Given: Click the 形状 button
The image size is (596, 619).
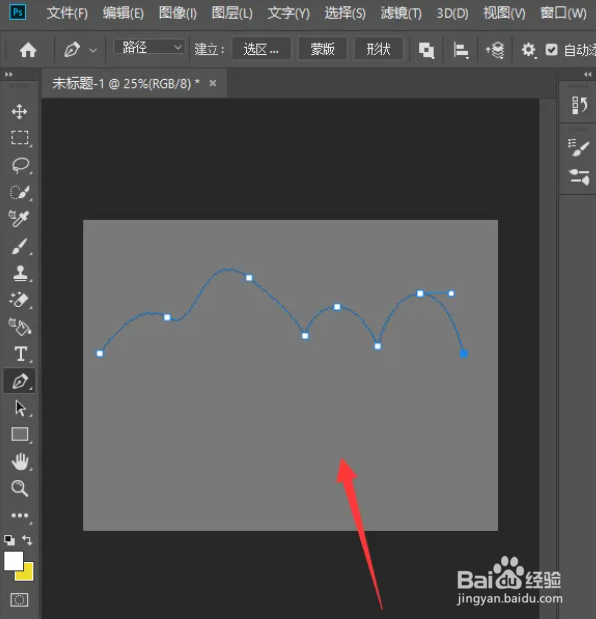Looking at the screenshot, I should pyautogui.click(x=379, y=49).
